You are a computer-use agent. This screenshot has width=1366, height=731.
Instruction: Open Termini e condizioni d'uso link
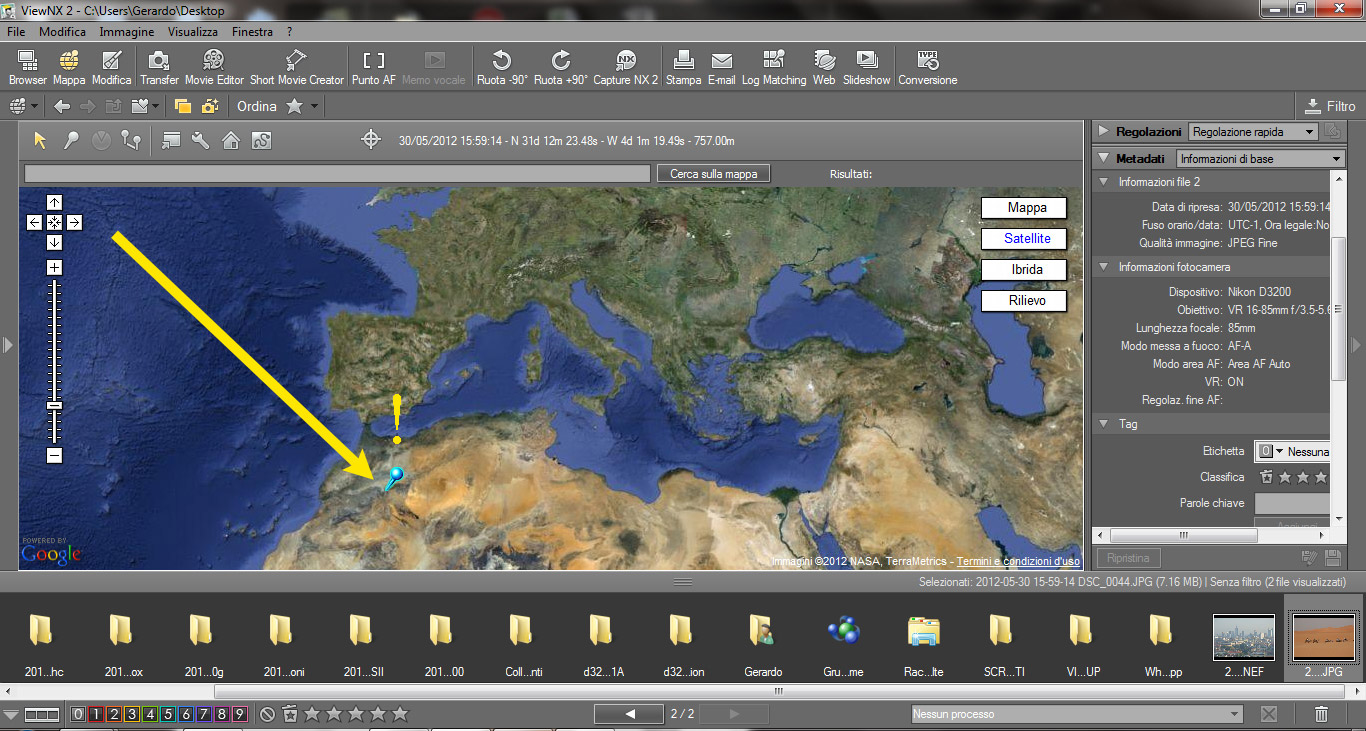click(1018, 561)
